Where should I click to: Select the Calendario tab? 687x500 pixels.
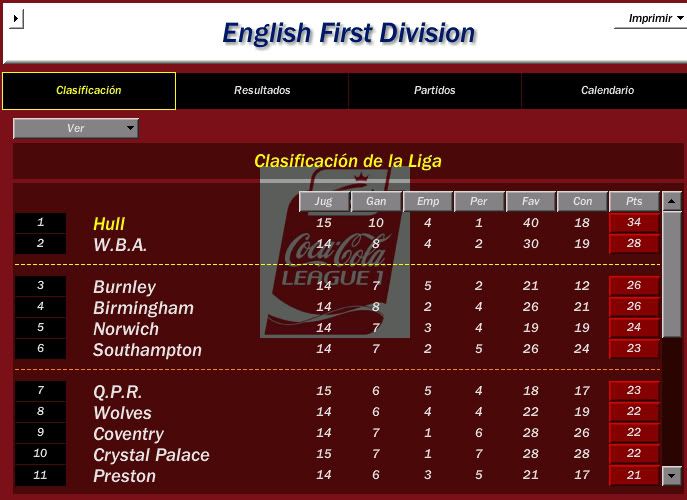(607, 90)
